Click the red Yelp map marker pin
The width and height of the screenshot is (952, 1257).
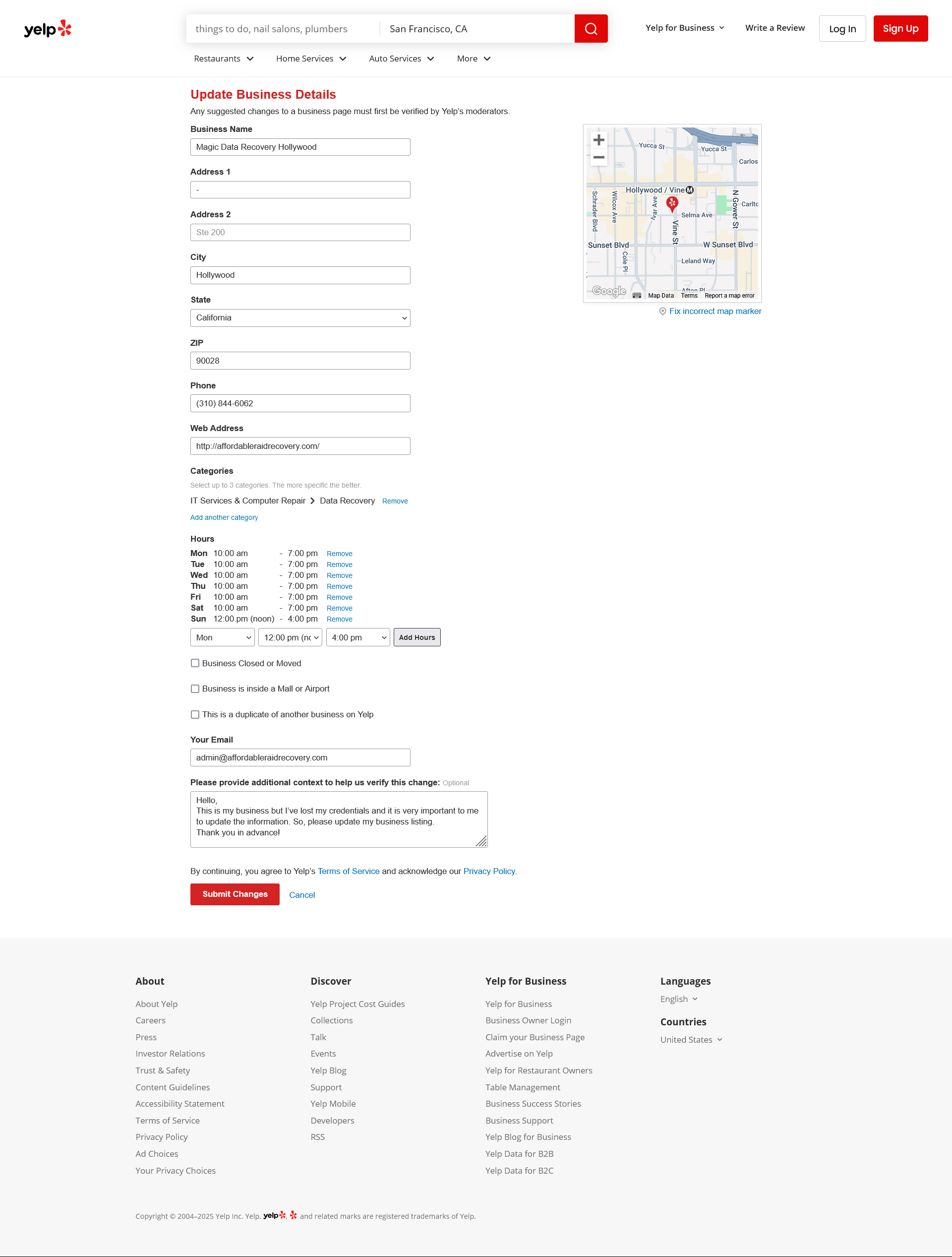click(672, 203)
